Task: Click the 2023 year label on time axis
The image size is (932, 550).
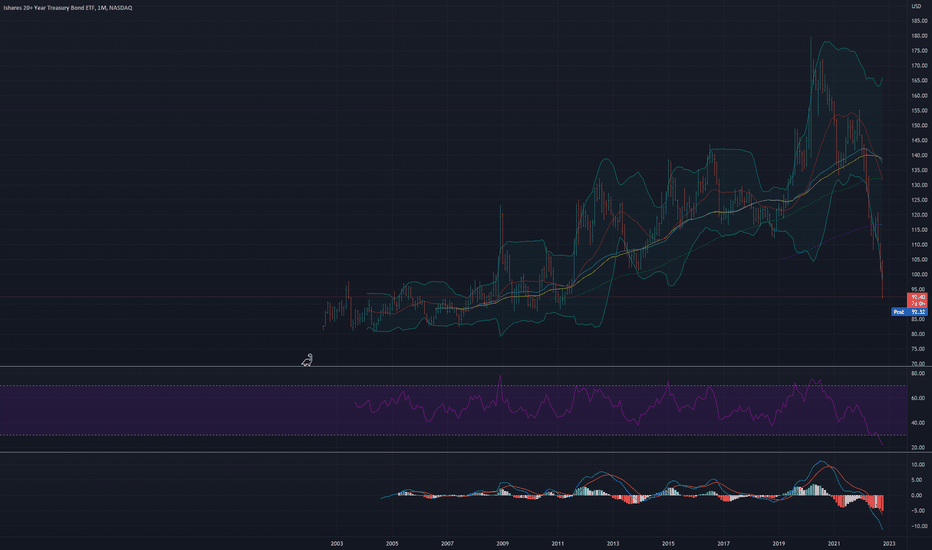Action: coord(889,543)
